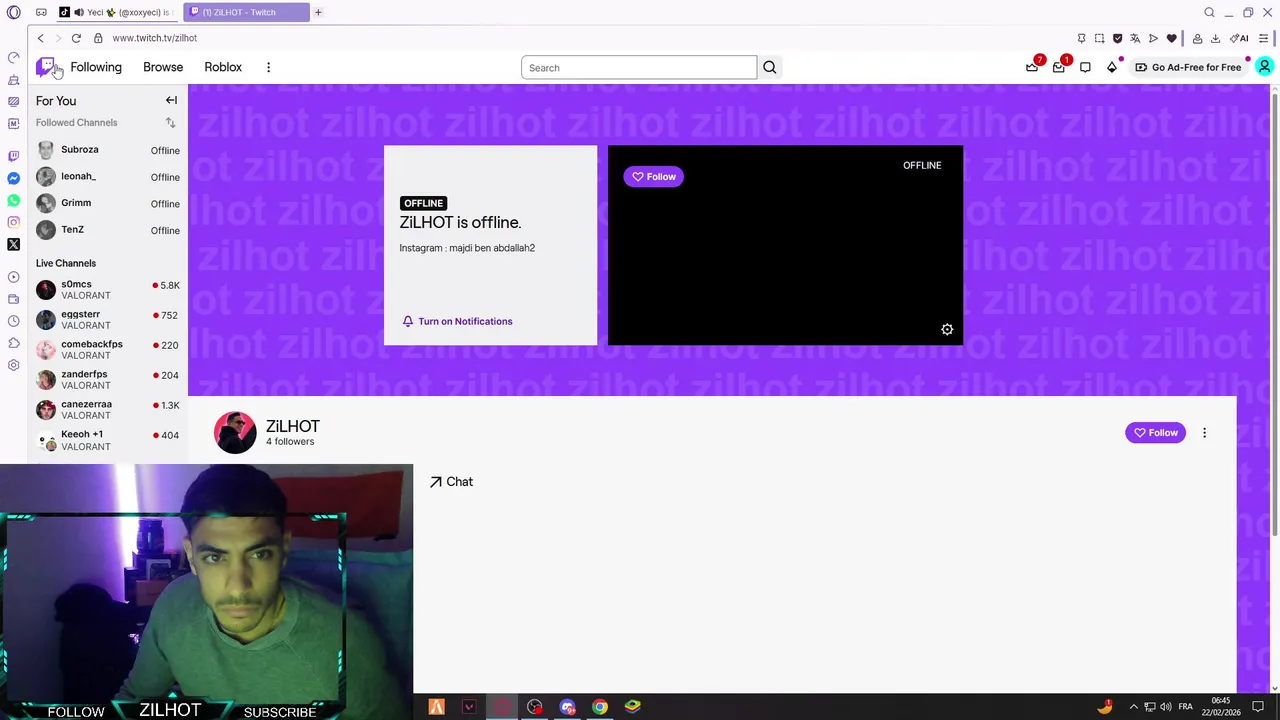Open a new browser tab

[x=318, y=12]
